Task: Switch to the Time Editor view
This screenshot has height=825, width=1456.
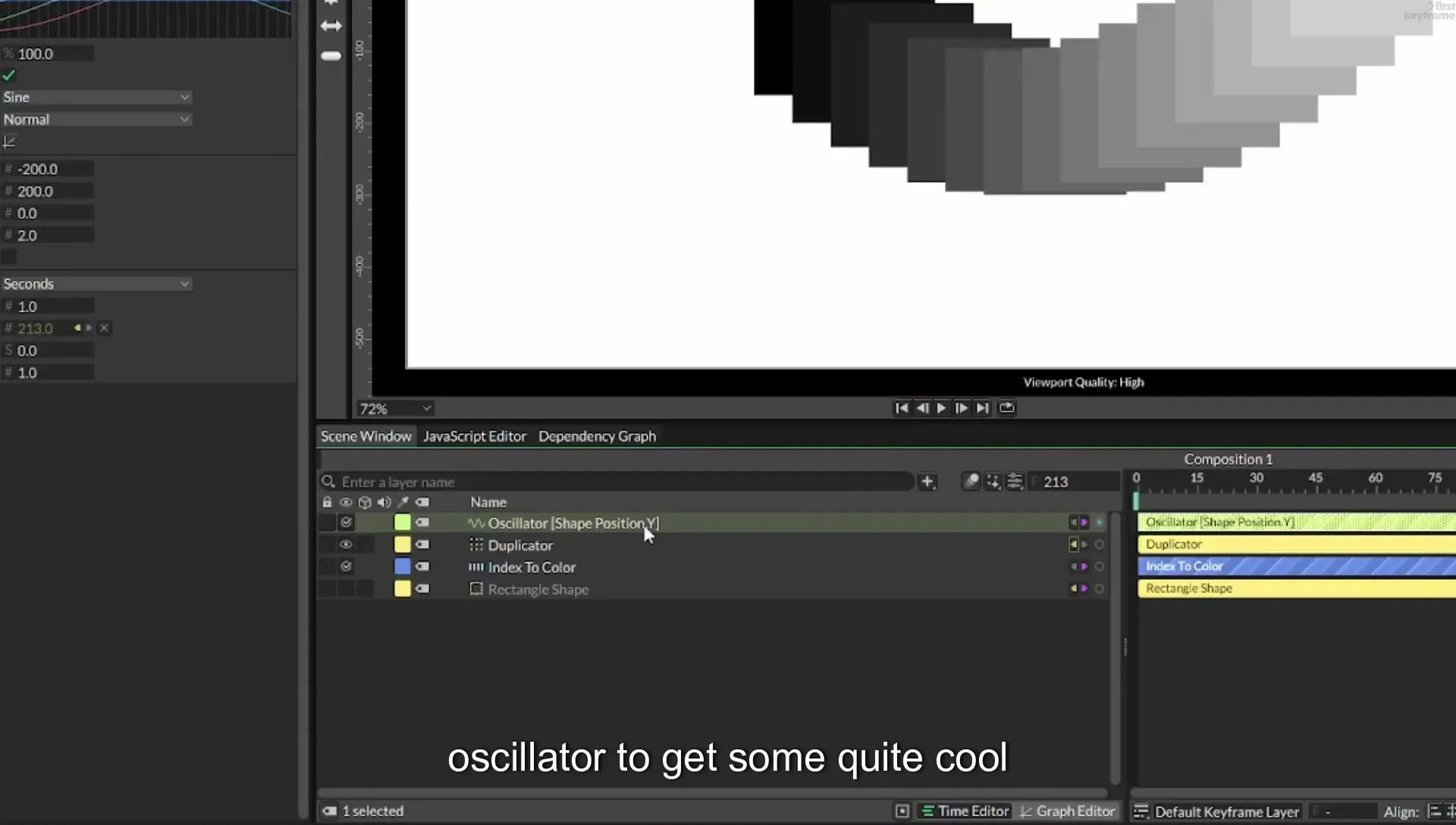Action: [965, 811]
